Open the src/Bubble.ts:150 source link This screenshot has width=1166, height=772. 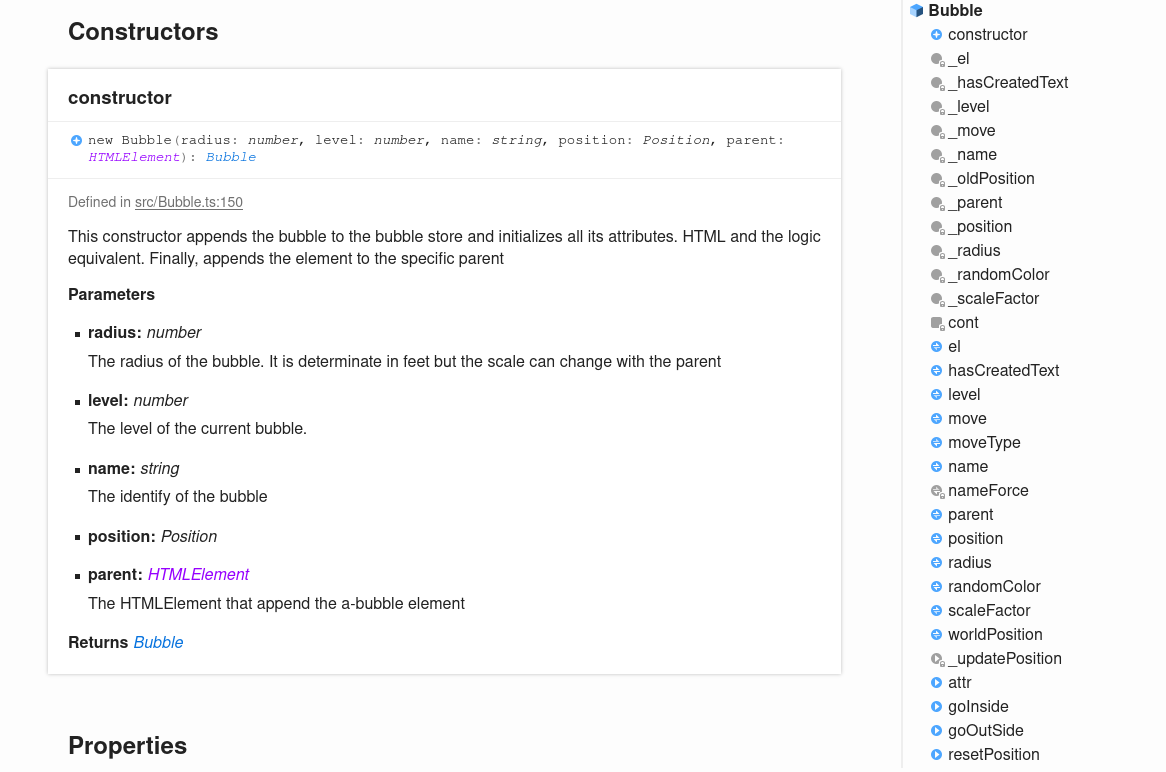[189, 202]
